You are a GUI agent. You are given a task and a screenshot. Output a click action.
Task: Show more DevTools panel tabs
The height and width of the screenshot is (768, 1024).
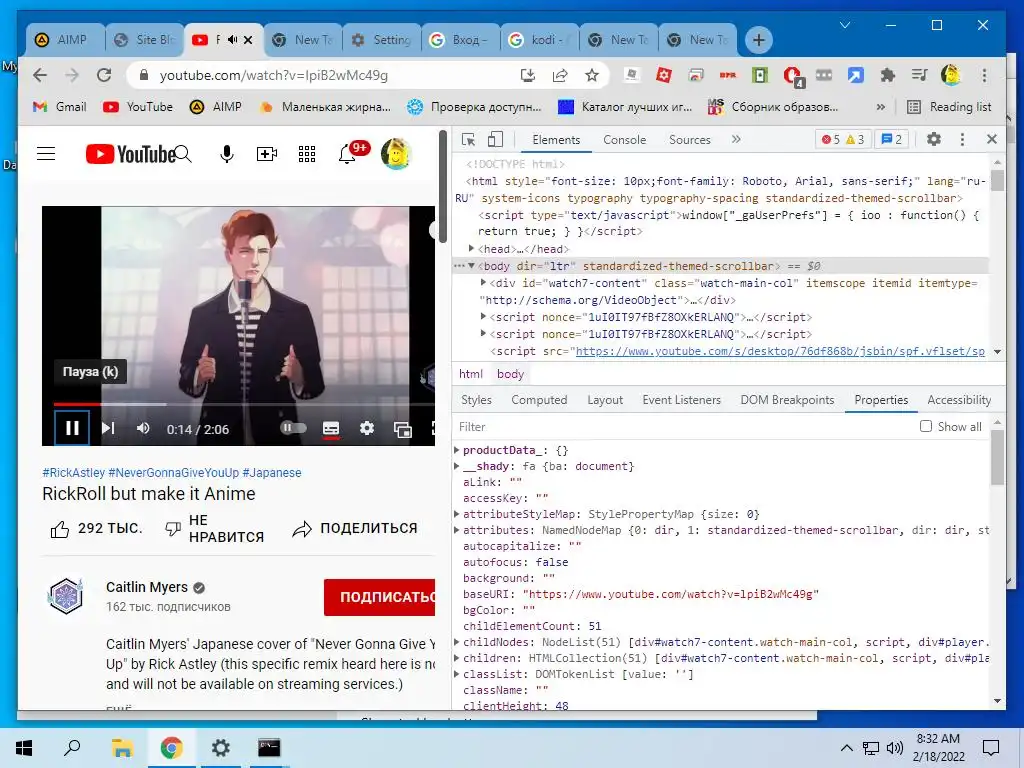click(x=736, y=139)
